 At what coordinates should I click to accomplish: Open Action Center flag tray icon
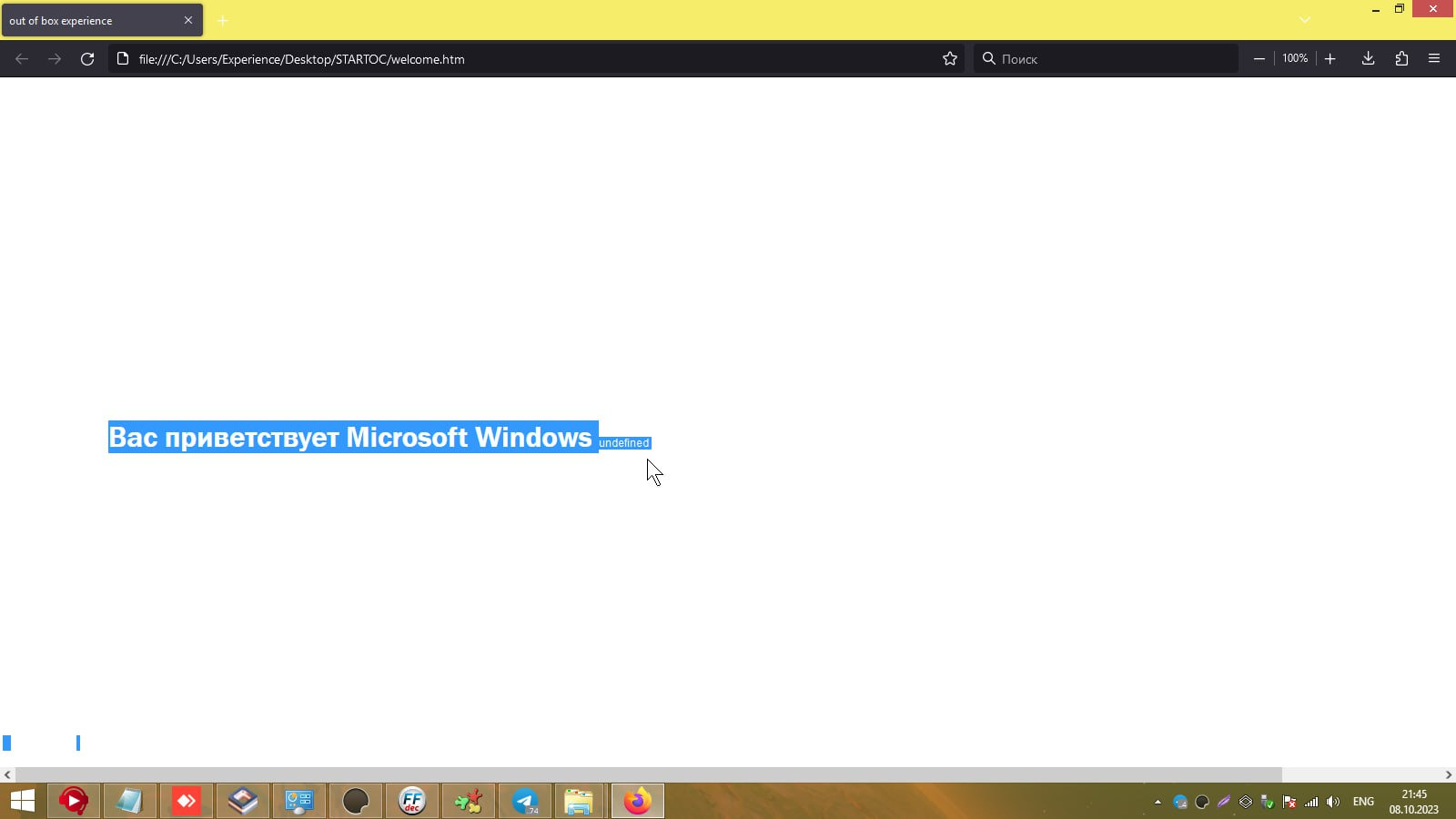coord(1289,802)
